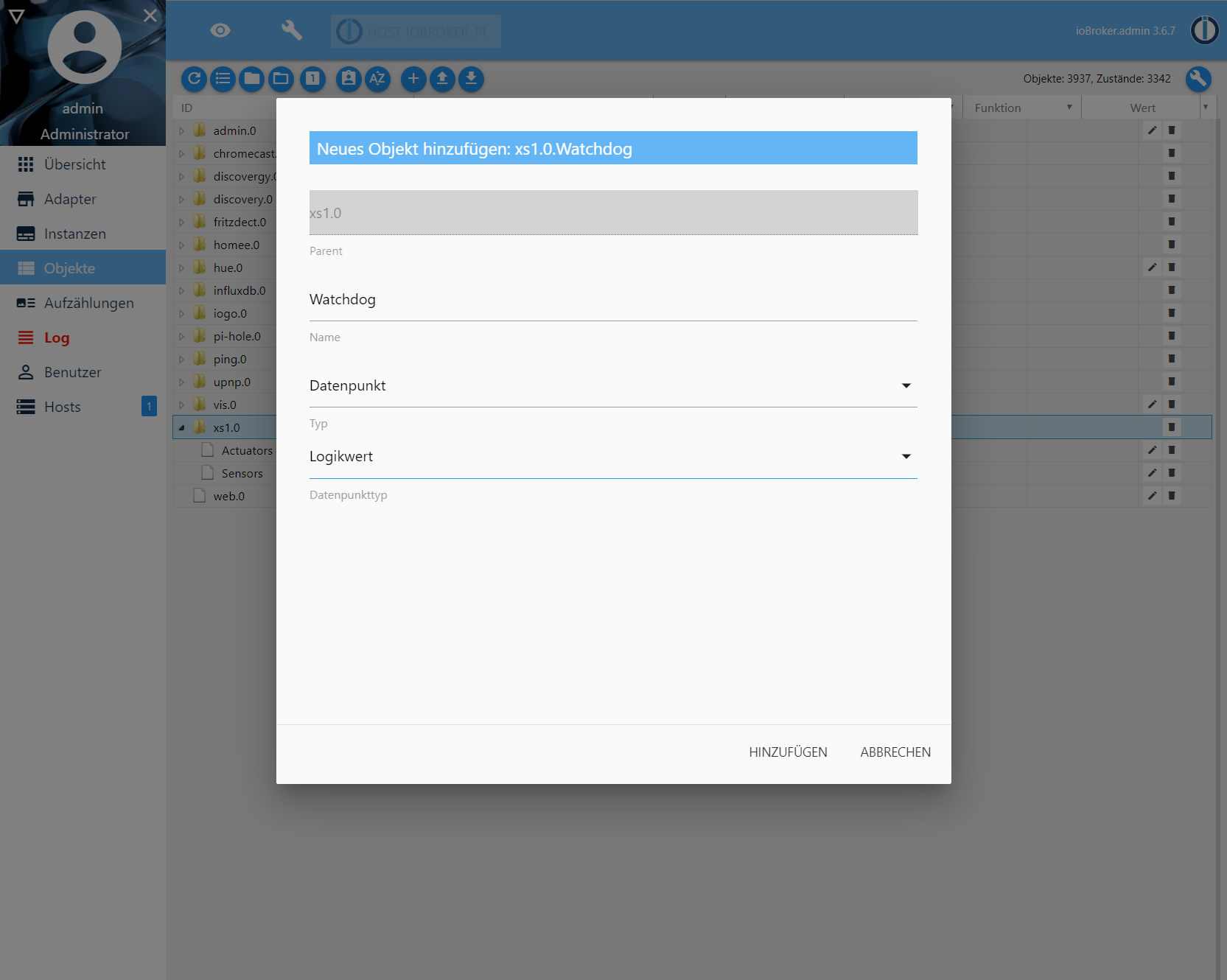
Task: Click the download arrow toolbar icon
Action: (x=472, y=79)
